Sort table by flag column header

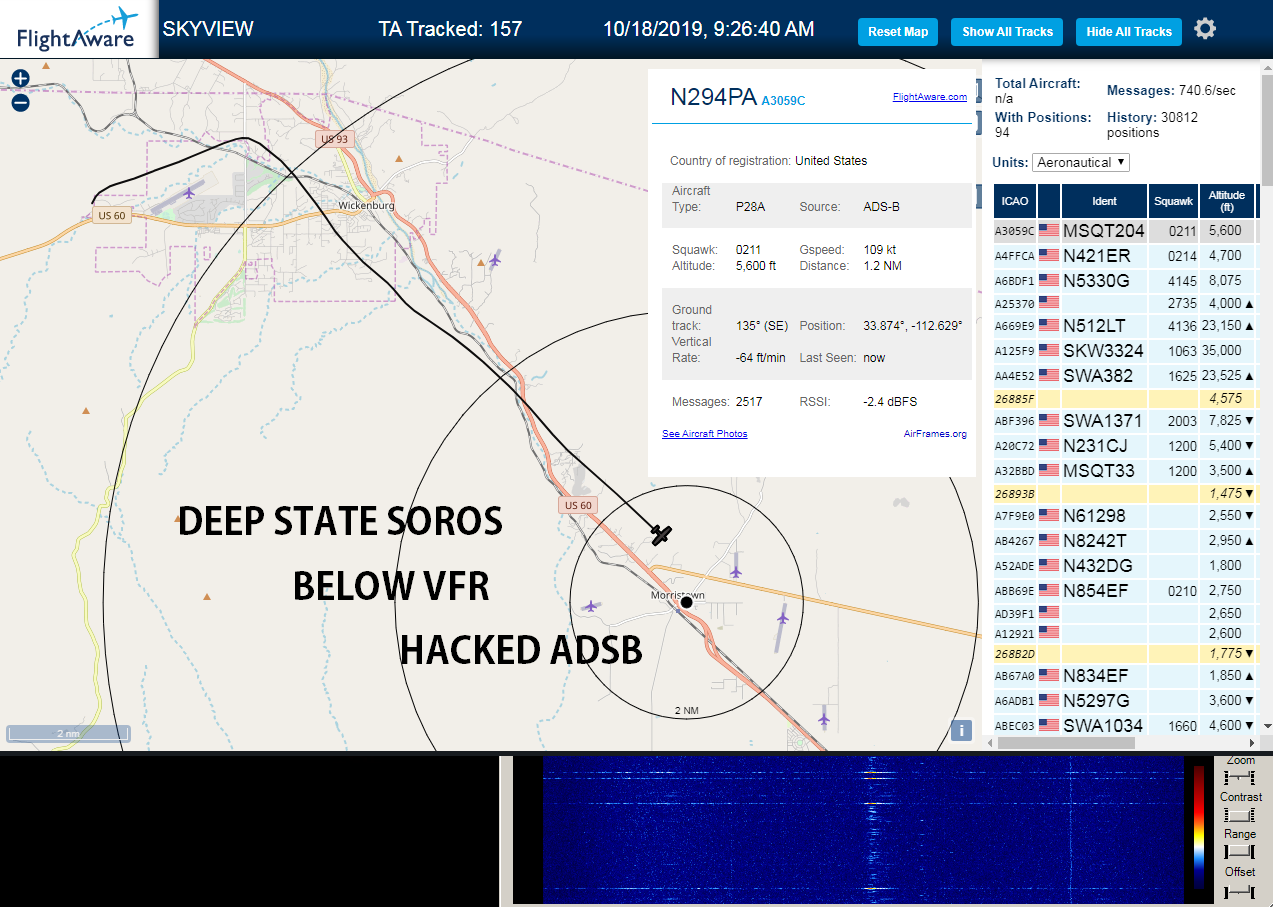[1049, 201]
